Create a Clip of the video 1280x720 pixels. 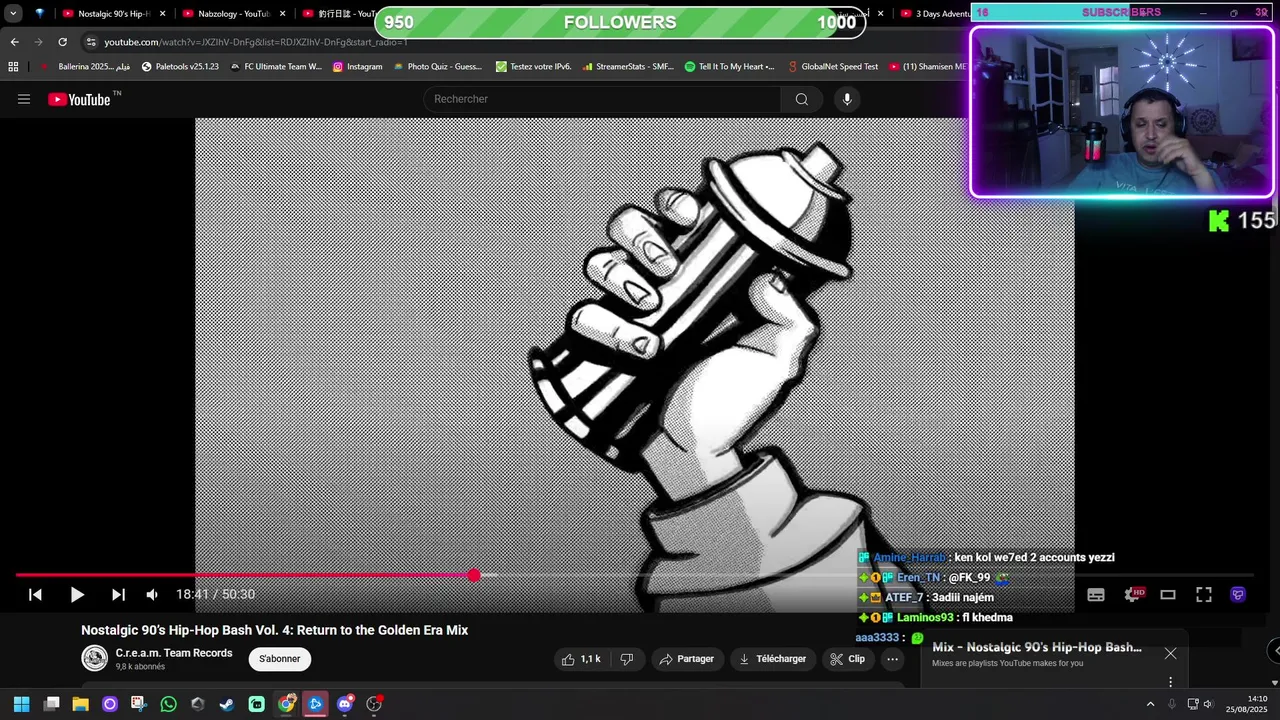pos(847,659)
